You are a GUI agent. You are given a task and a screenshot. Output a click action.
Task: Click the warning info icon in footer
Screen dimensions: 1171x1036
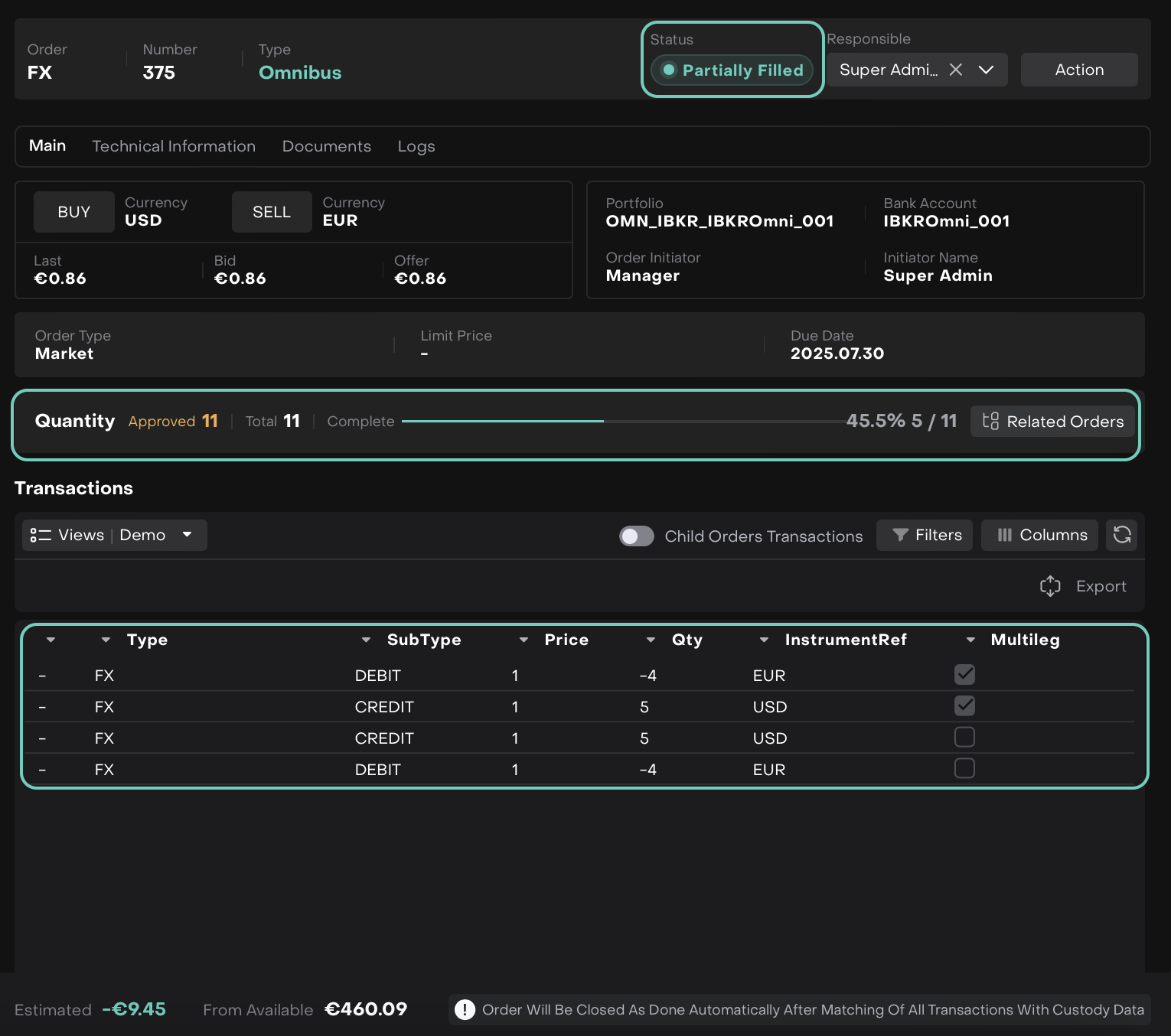(465, 1010)
